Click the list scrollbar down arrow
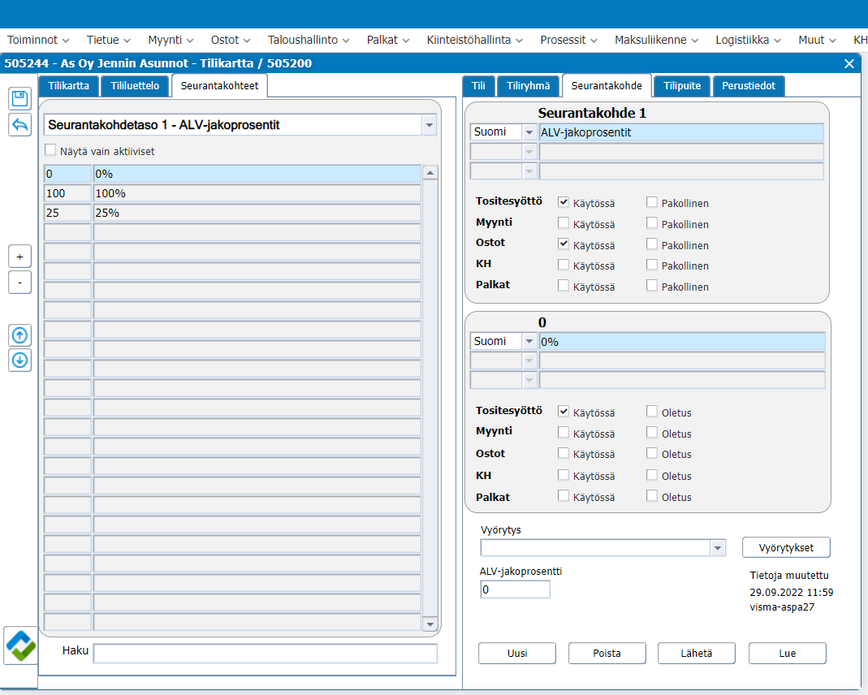Screen dimensions: 868x695 point(431,625)
